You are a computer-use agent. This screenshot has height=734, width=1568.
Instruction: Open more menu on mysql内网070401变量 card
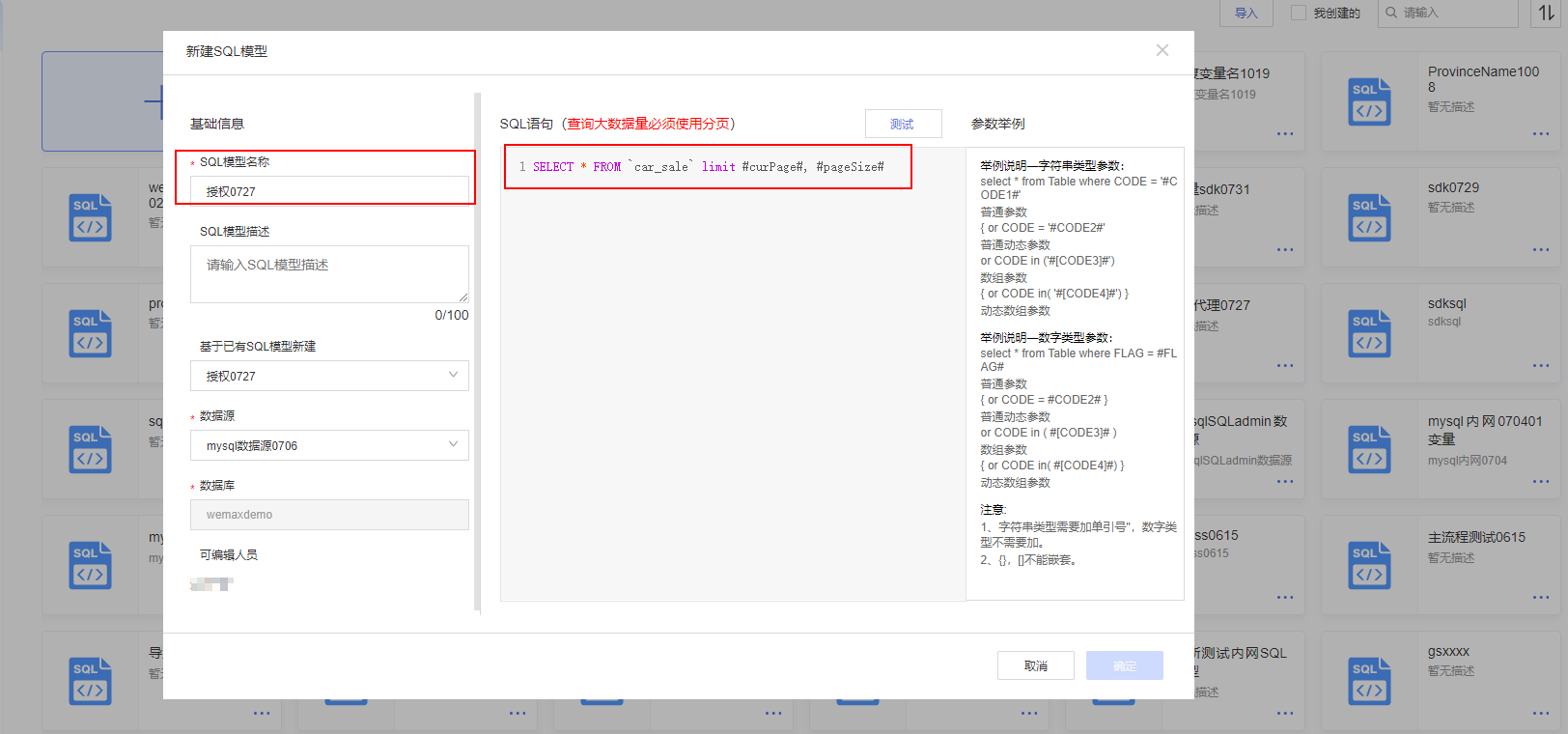coord(1541,482)
